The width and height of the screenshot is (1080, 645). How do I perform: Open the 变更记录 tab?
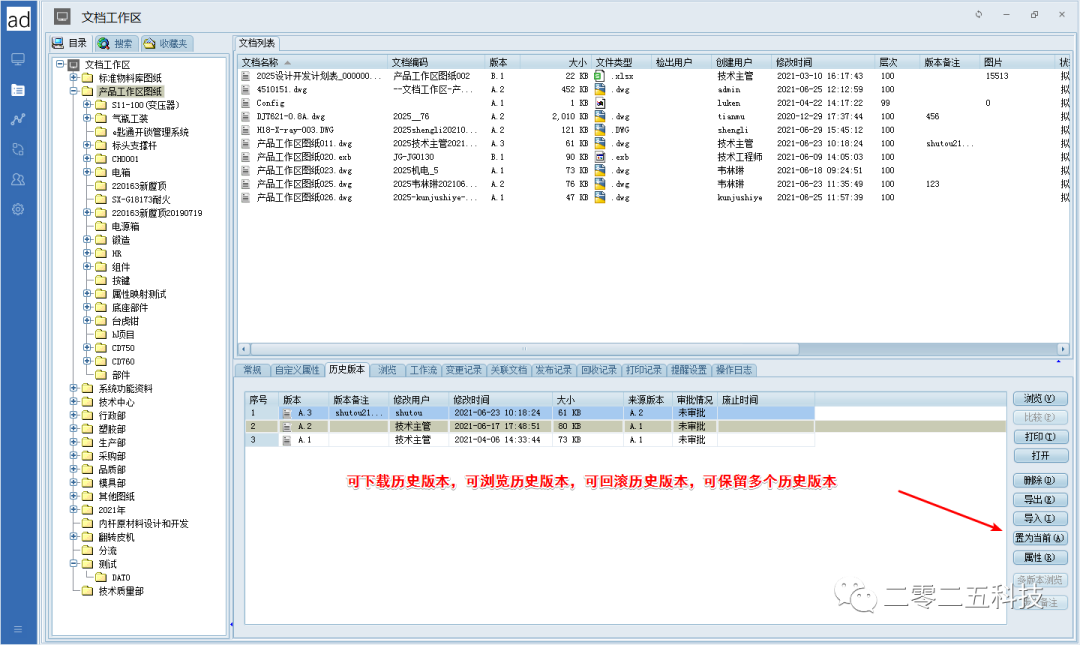(464, 370)
